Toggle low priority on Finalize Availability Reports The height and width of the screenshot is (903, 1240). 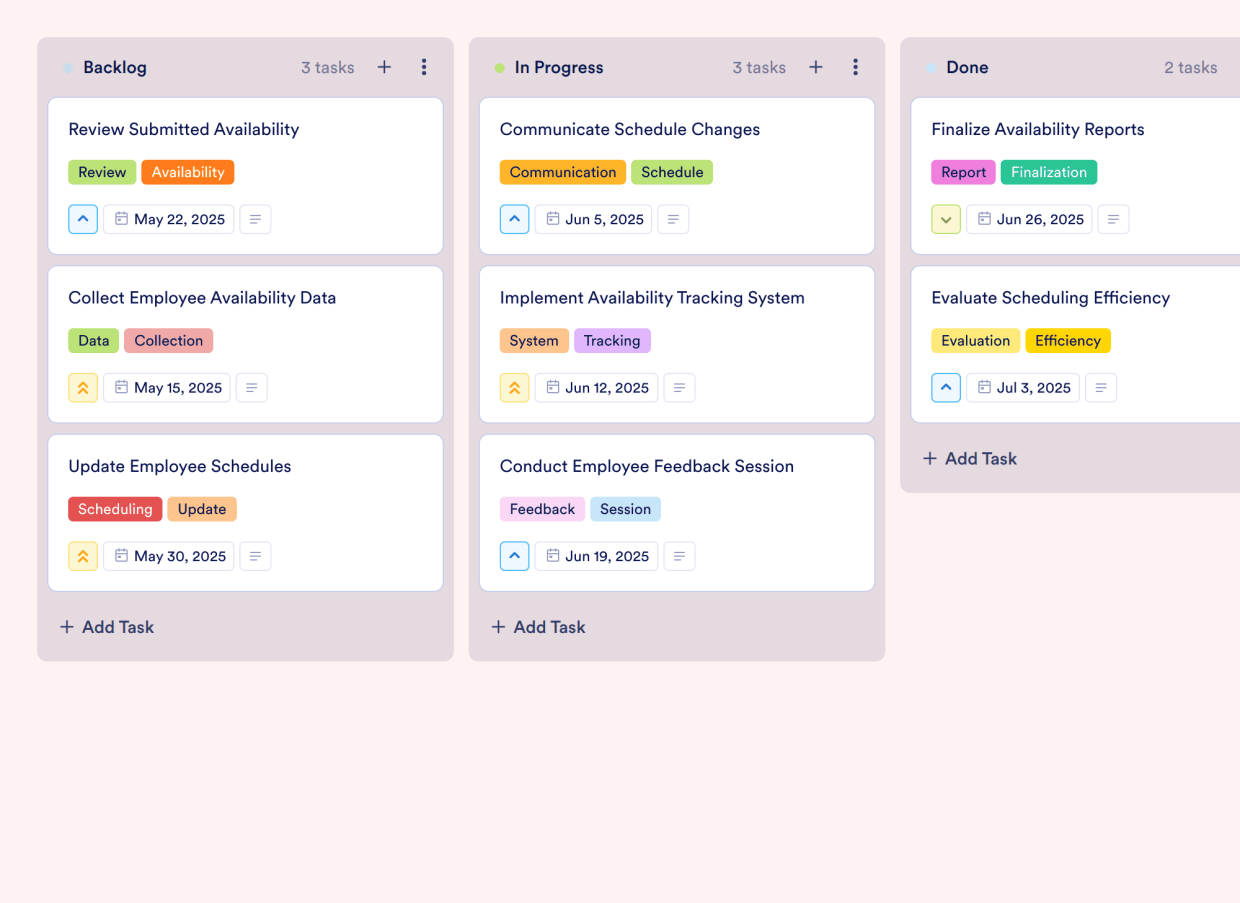pos(946,219)
